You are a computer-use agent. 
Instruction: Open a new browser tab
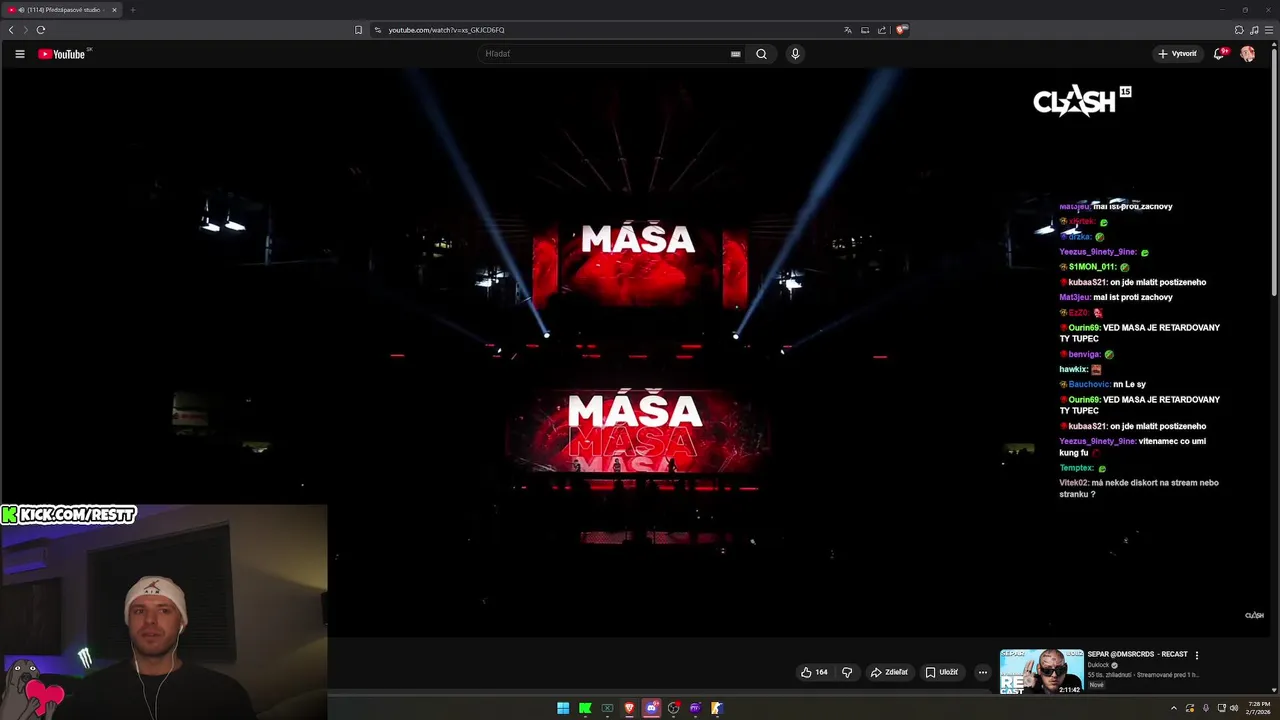tap(132, 10)
